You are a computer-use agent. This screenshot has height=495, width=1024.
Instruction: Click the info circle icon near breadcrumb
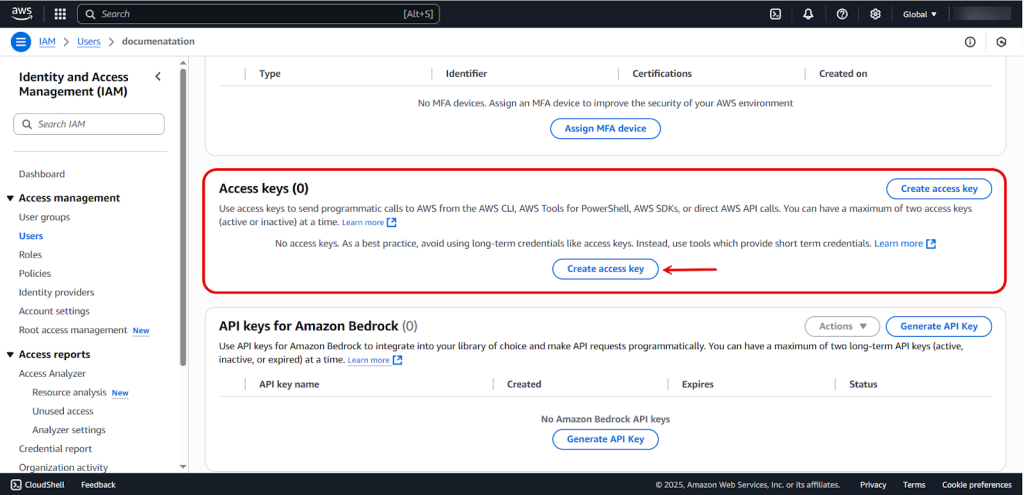pyautogui.click(x=970, y=42)
